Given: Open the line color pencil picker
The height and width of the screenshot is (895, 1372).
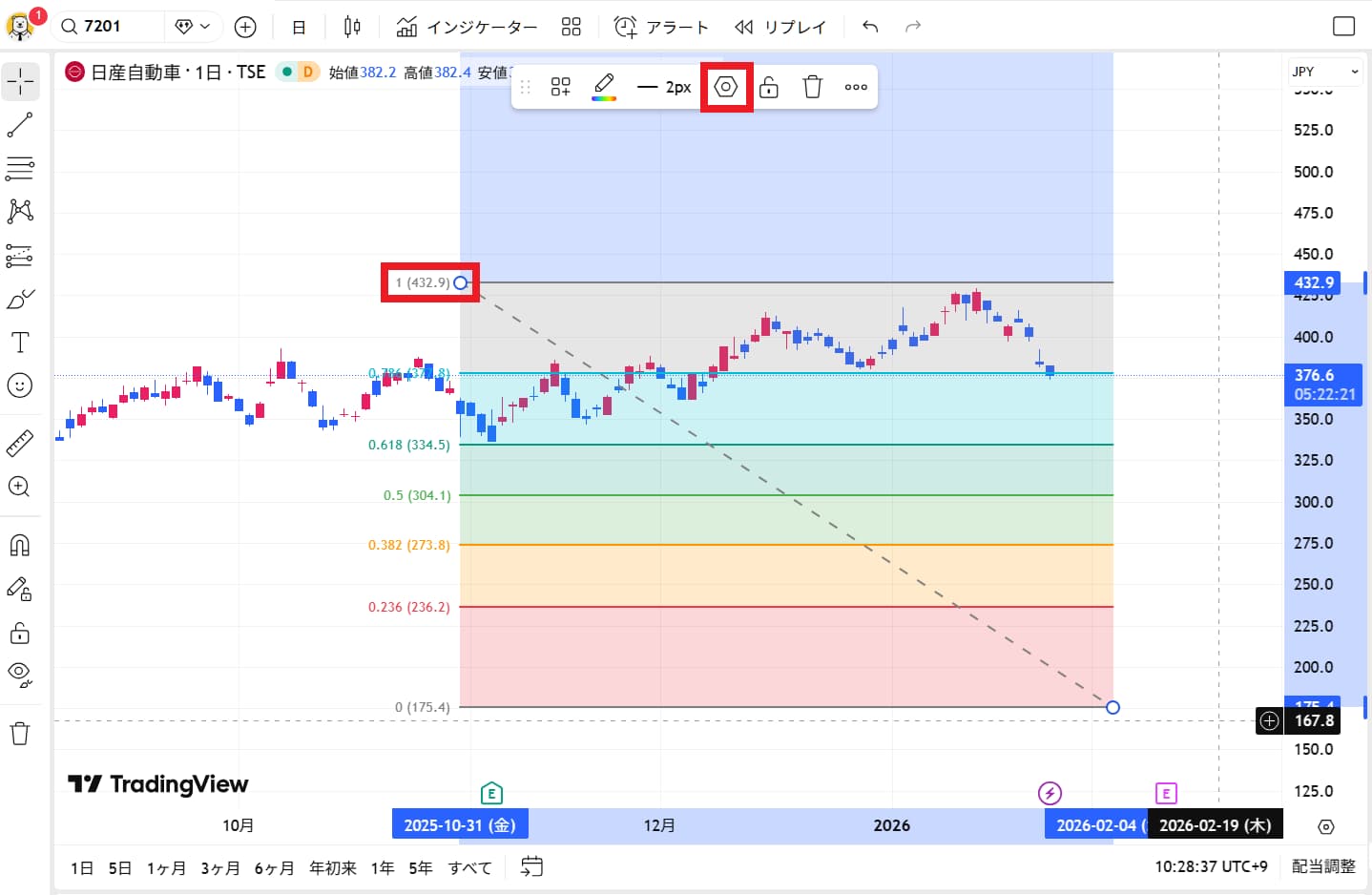Looking at the screenshot, I should click(x=604, y=88).
